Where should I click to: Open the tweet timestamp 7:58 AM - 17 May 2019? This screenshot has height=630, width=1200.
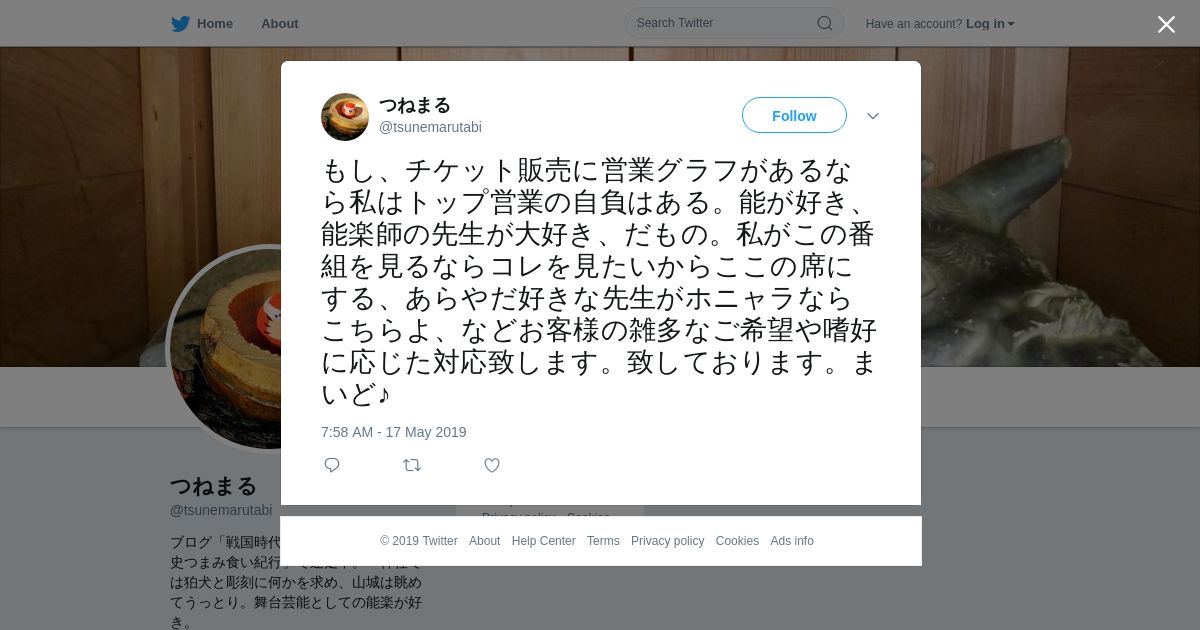click(394, 432)
